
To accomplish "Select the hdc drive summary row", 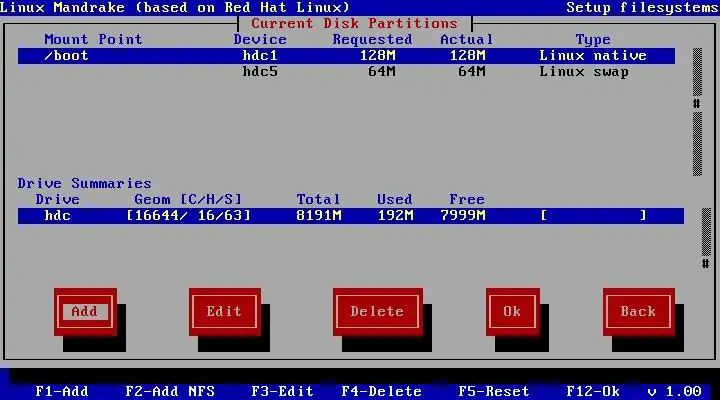I will pyautogui.click(x=351, y=215).
